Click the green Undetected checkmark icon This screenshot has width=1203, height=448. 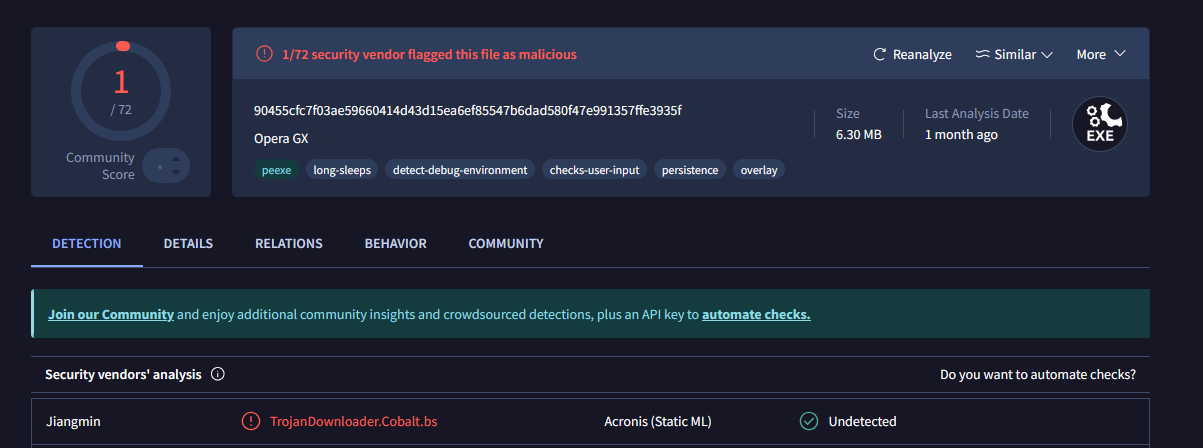pos(809,421)
